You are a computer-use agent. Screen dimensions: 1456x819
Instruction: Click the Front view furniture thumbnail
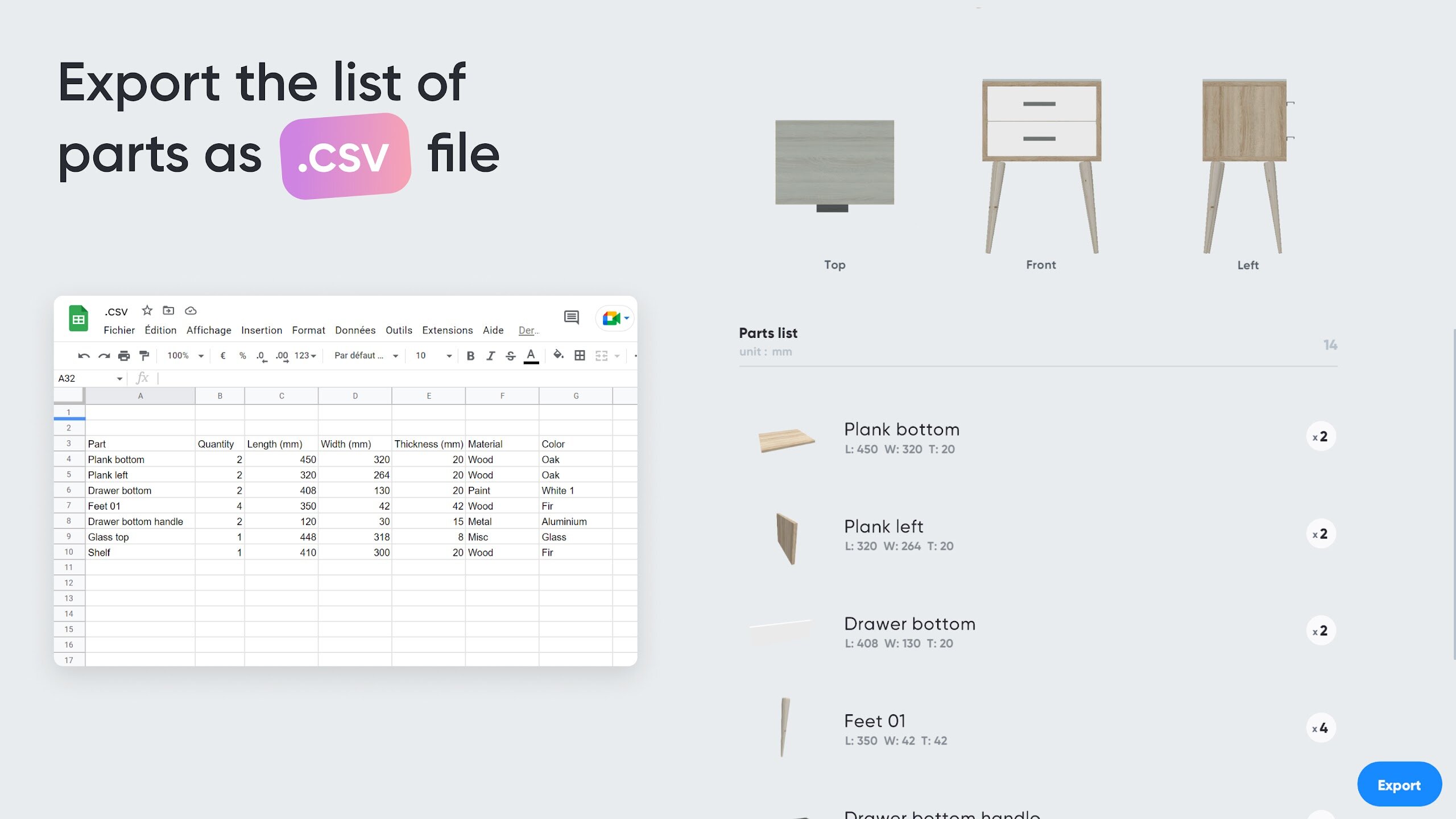click(1041, 166)
